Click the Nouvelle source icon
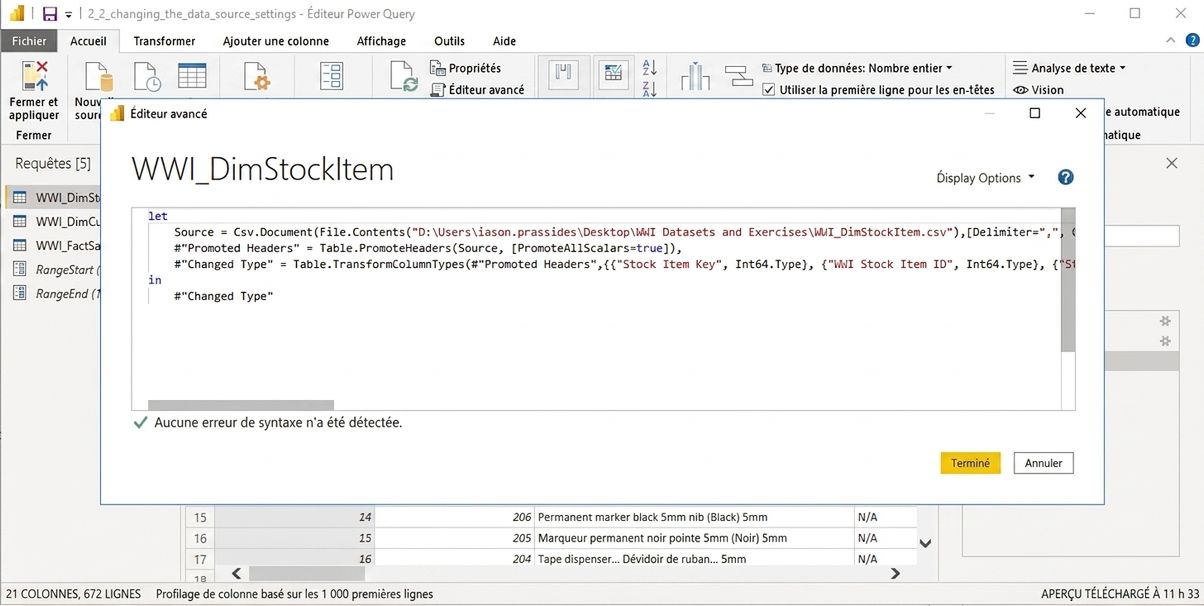Viewport: 1204px width, 606px height. pos(98,76)
